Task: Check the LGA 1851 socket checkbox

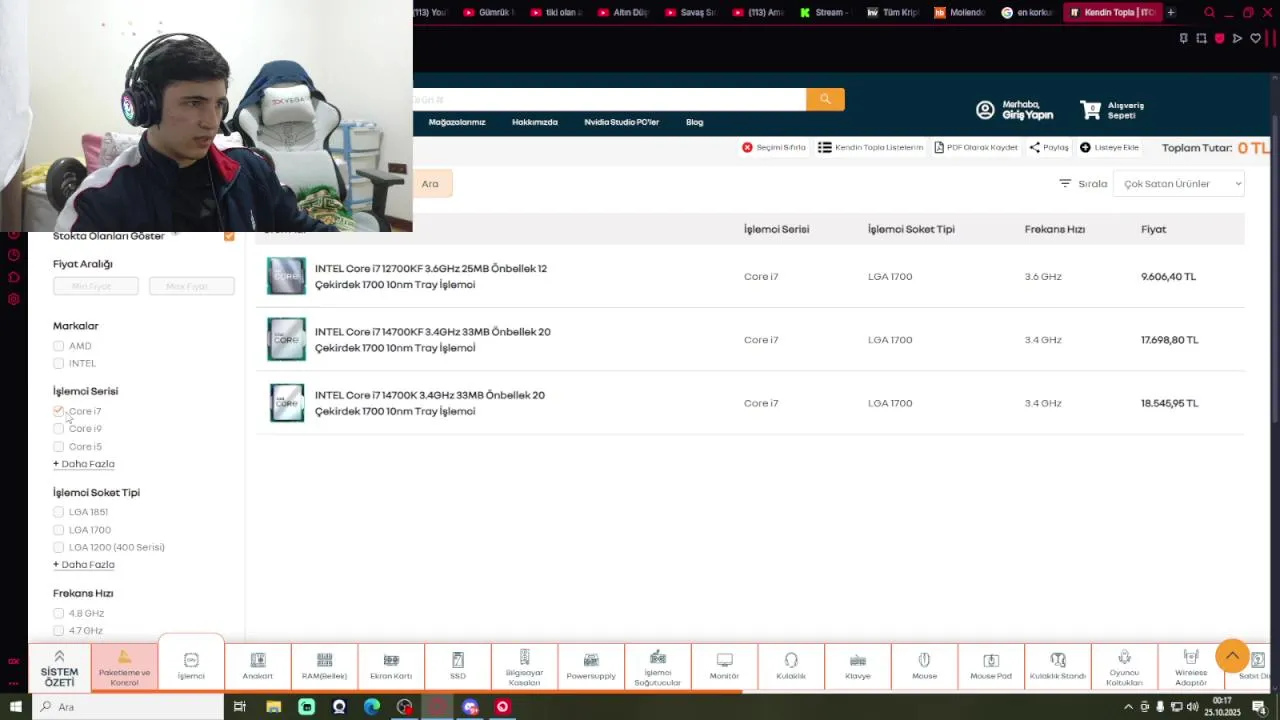Action: coord(58,512)
